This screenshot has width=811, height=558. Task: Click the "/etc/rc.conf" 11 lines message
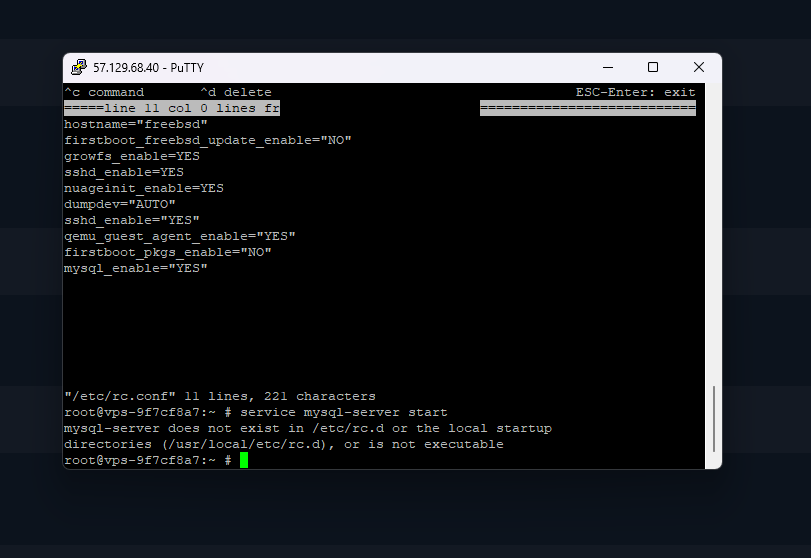pyautogui.click(x=220, y=396)
